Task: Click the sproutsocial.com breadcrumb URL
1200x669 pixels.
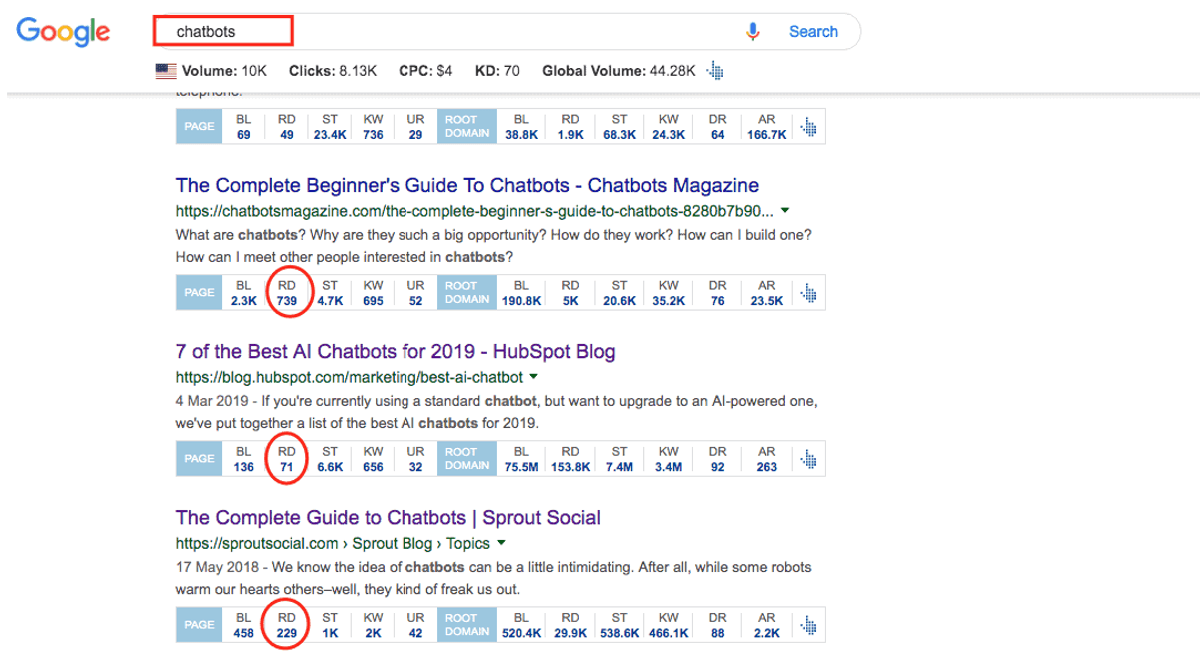Action: [333, 544]
